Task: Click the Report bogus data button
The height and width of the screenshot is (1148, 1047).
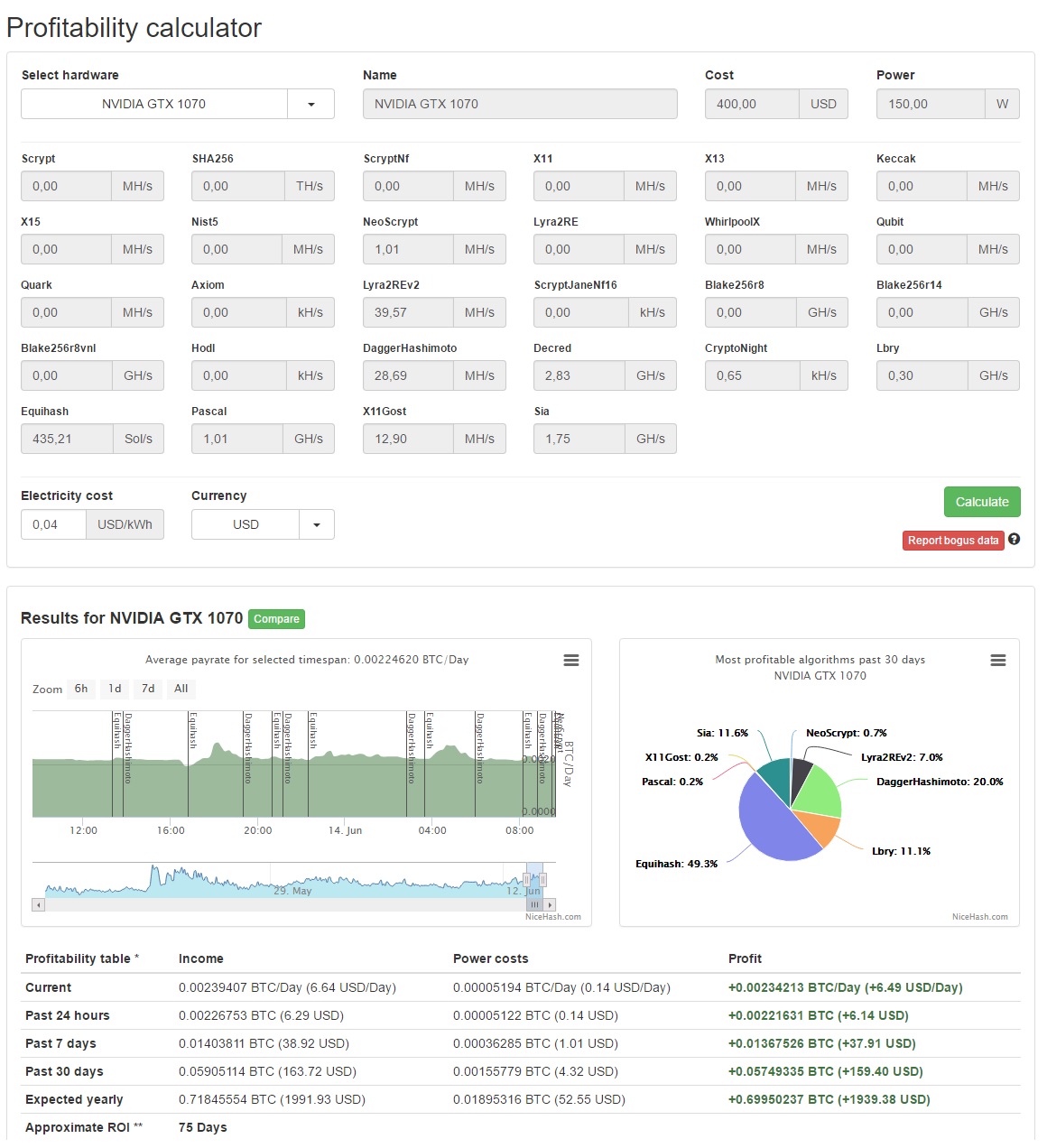Action: pyautogui.click(x=953, y=541)
